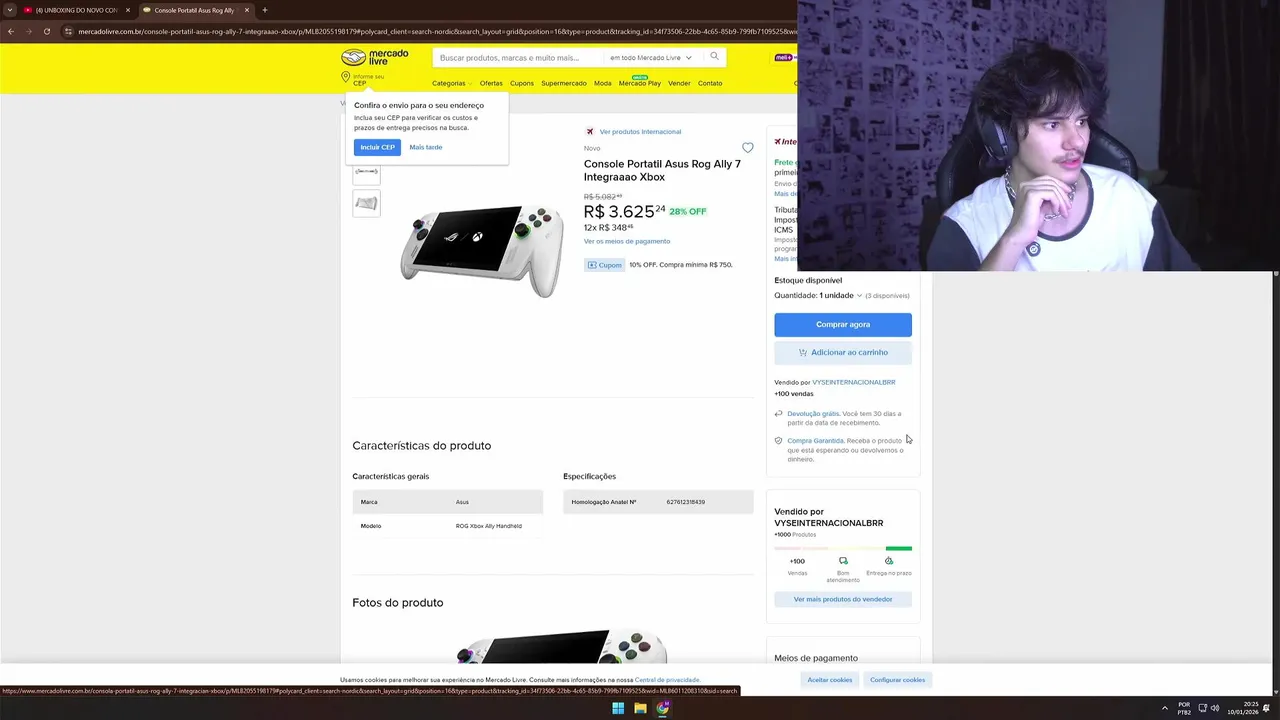The width and height of the screenshot is (1280, 720).
Task: Click the Comprar agora button
Action: point(843,324)
